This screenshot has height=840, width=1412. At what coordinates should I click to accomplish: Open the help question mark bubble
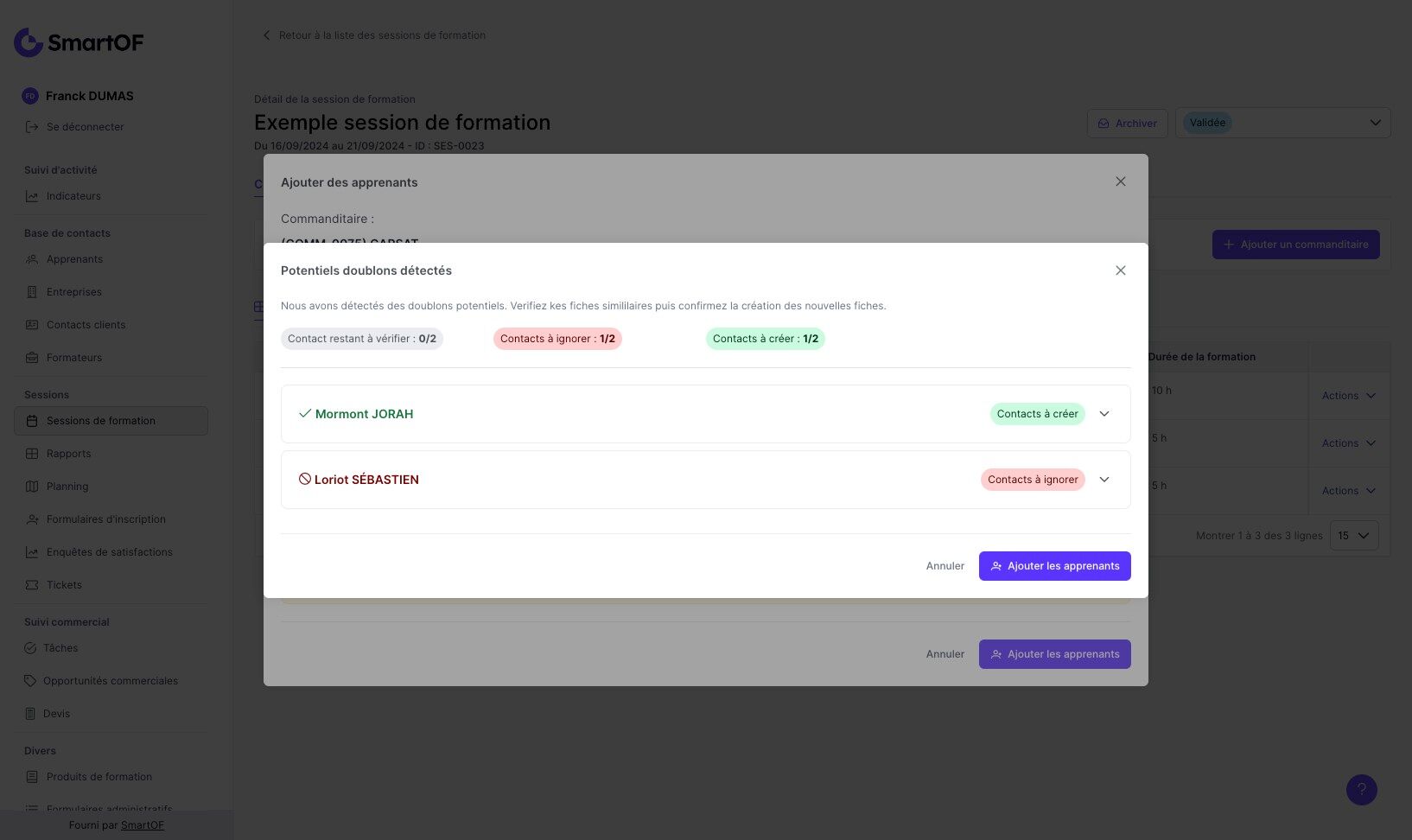(1362, 789)
